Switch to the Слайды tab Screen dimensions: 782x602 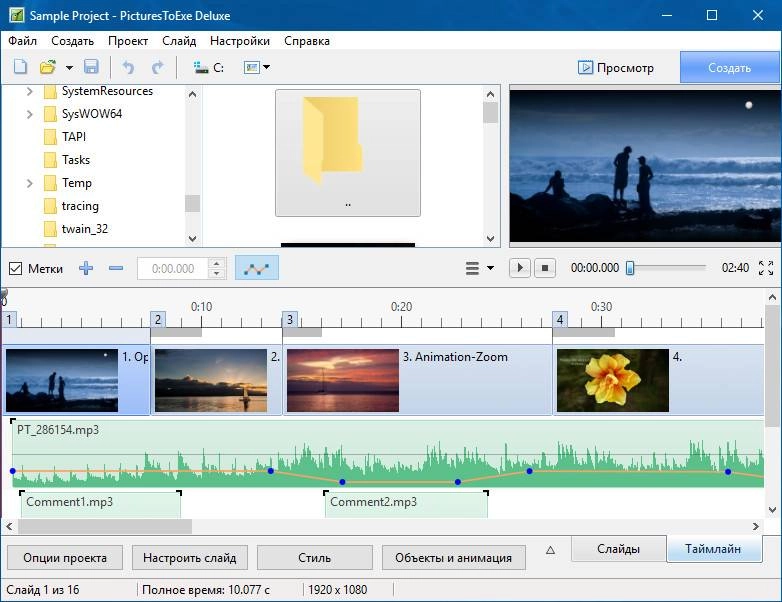pos(618,549)
